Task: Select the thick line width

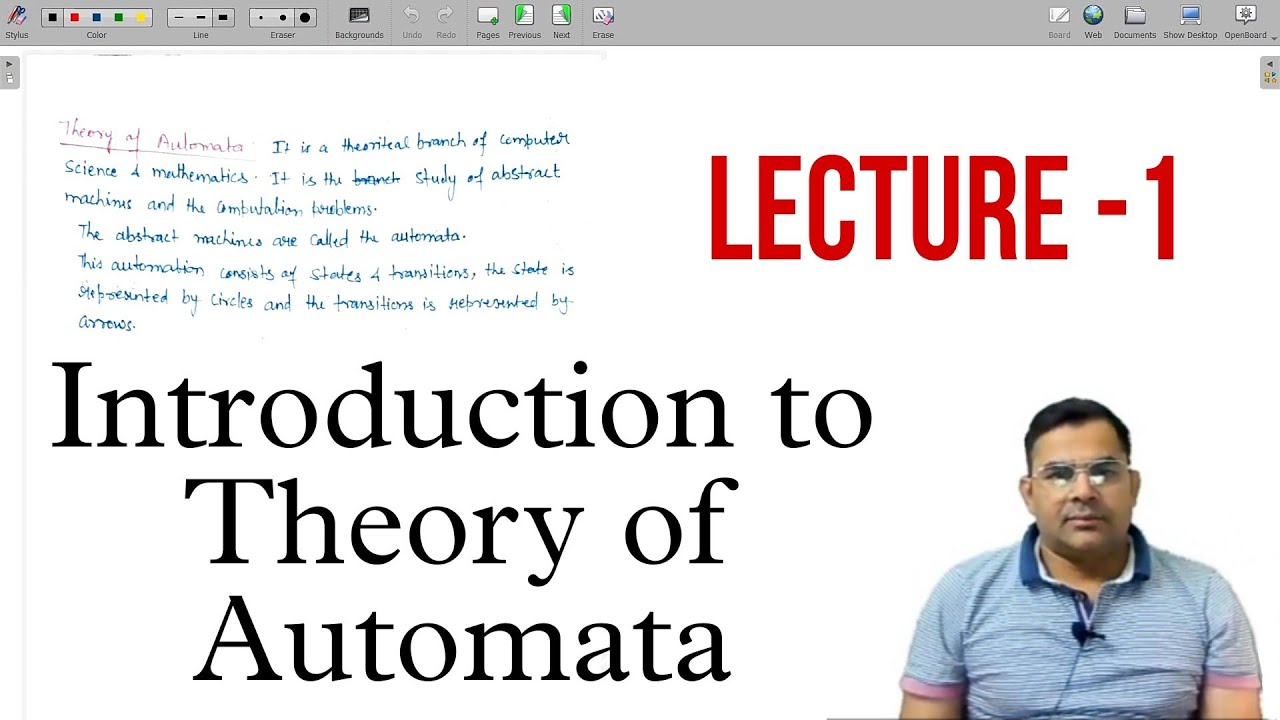Action: click(x=223, y=17)
